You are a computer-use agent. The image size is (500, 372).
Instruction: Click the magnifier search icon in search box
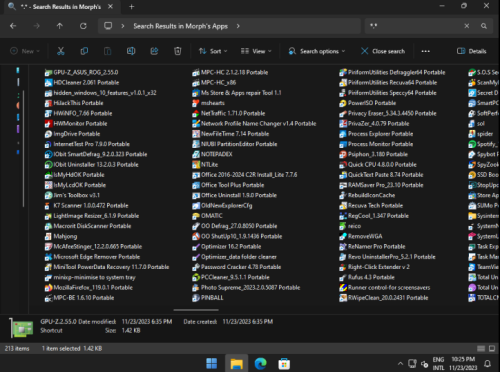[x=484, y=26]
